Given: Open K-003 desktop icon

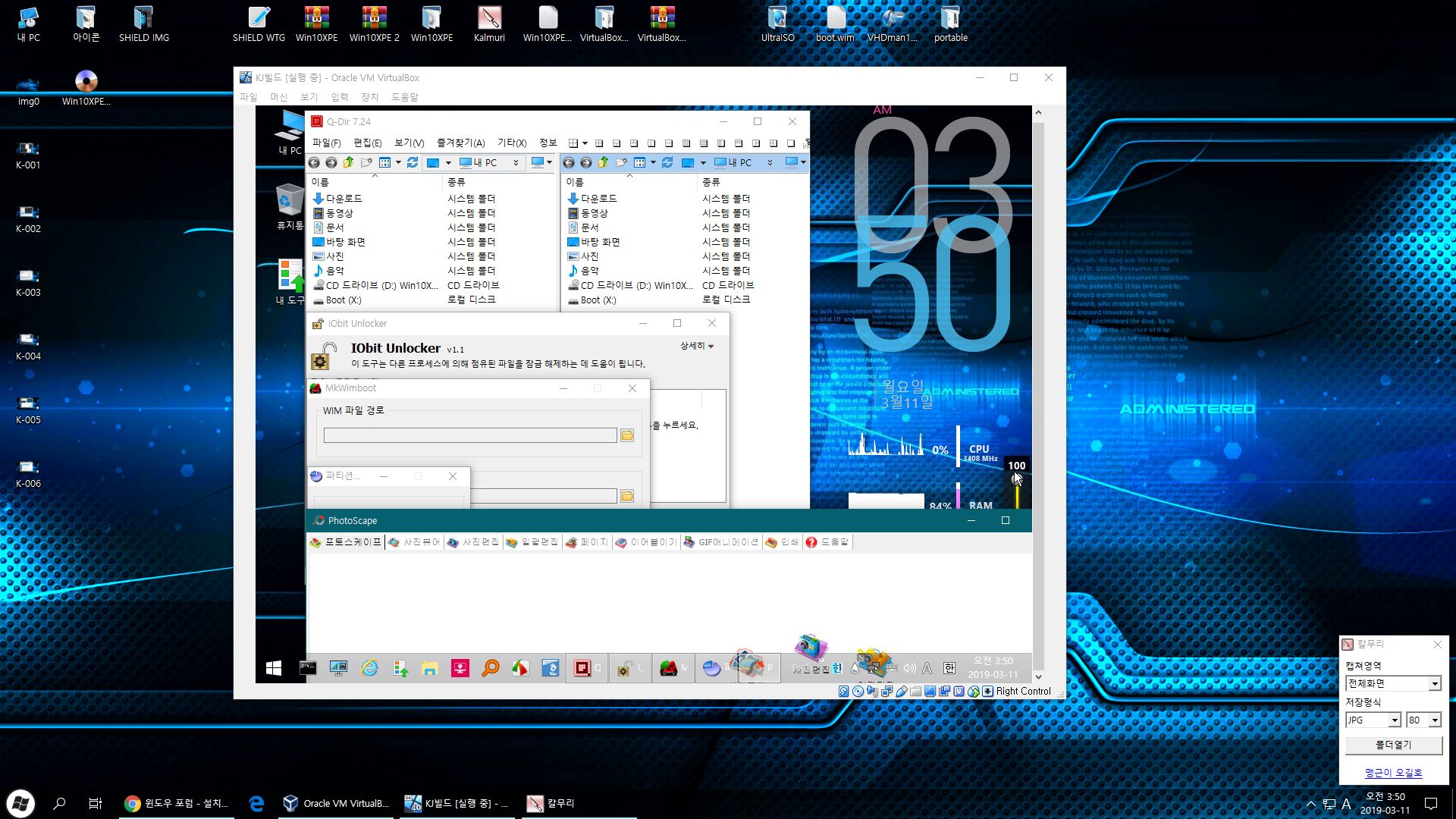Looking at the screenshot, I should (28, 282).
